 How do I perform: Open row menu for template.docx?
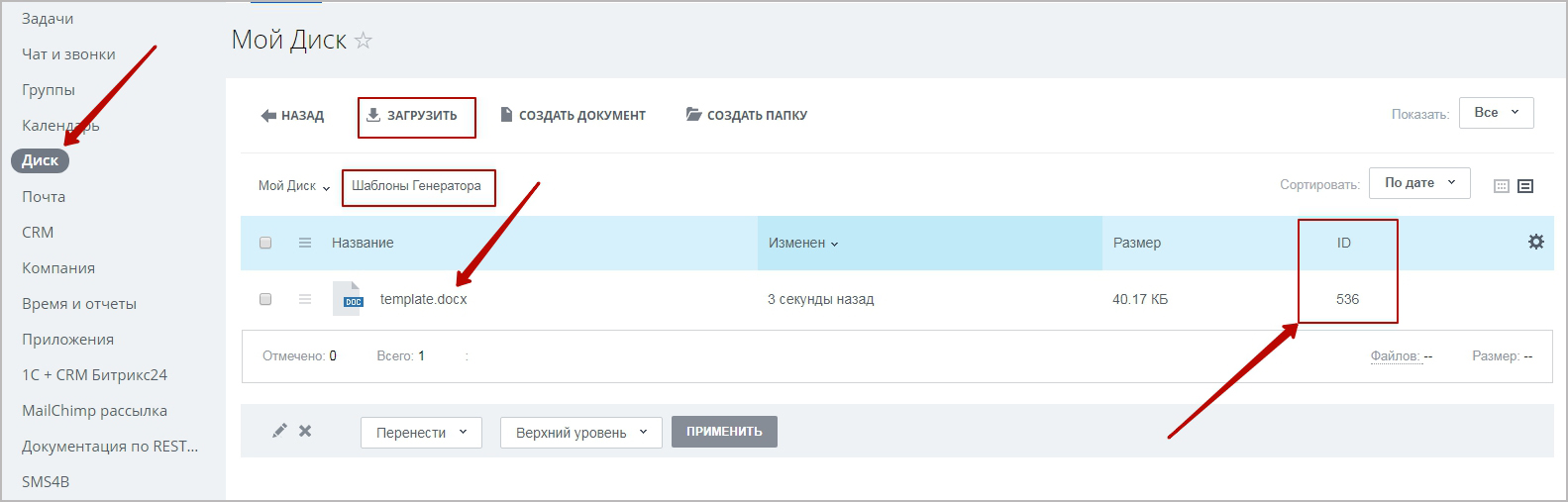pos(305,299)
